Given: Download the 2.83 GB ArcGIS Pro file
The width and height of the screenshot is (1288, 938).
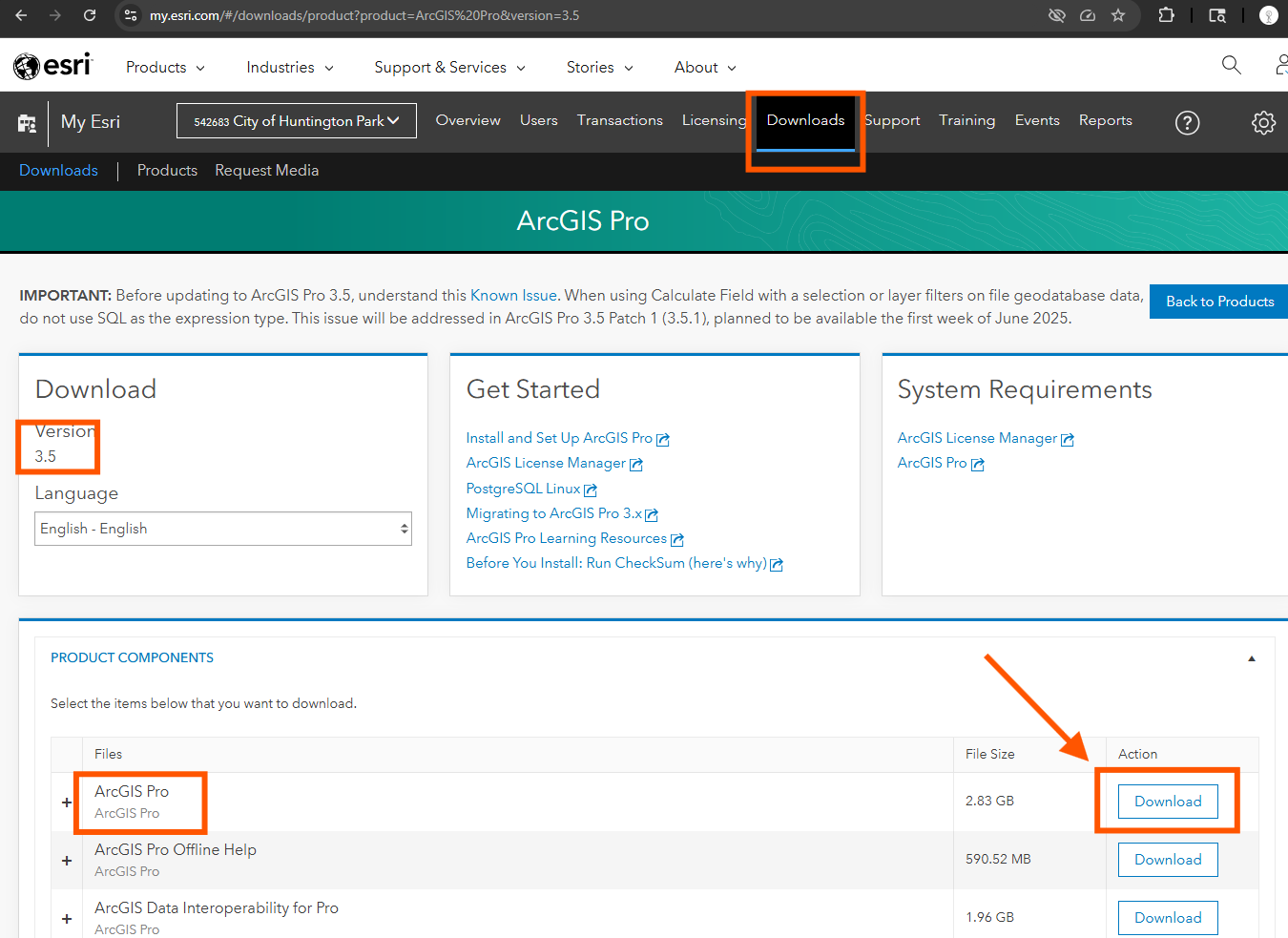Looking at the screenshot, I should (x=1168, y=802).
